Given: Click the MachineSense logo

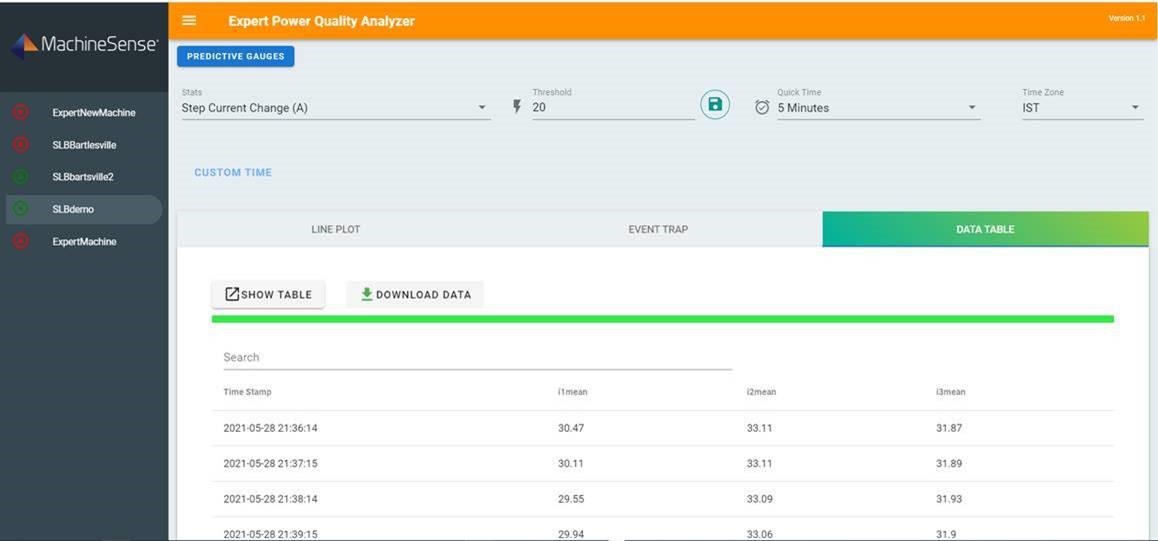Looking at the screenshot, I should tap(84, 45).
